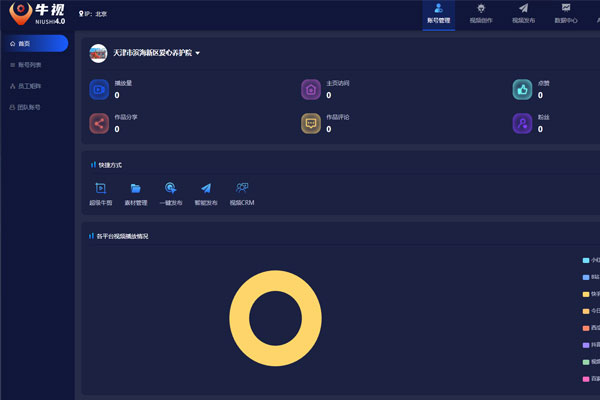Launch the 智能发布 paper plane shortcut

point(206,188)
